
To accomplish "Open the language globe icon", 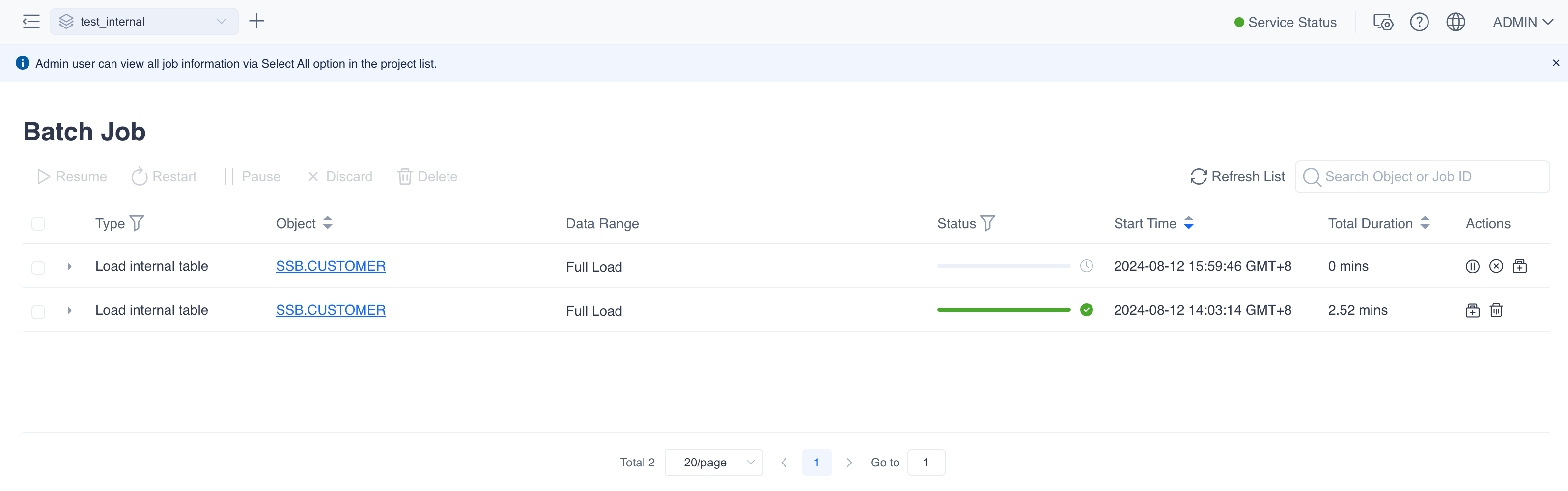I will point(1456,23).
